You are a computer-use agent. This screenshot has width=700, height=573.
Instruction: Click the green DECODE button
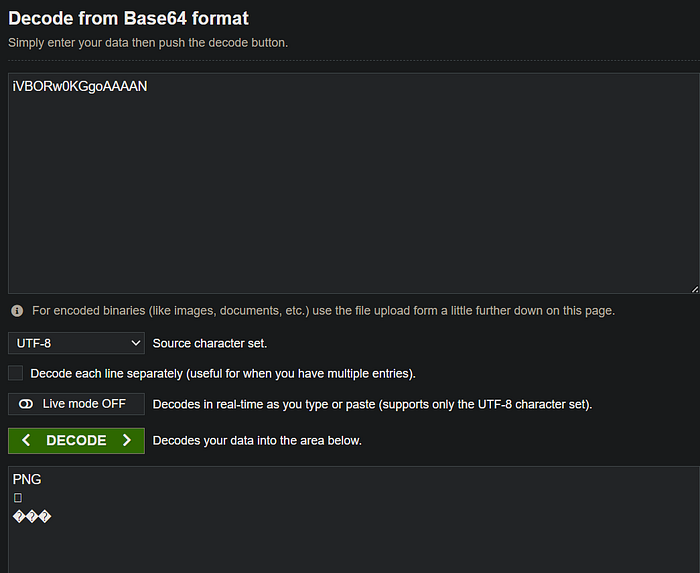point(76,440)
